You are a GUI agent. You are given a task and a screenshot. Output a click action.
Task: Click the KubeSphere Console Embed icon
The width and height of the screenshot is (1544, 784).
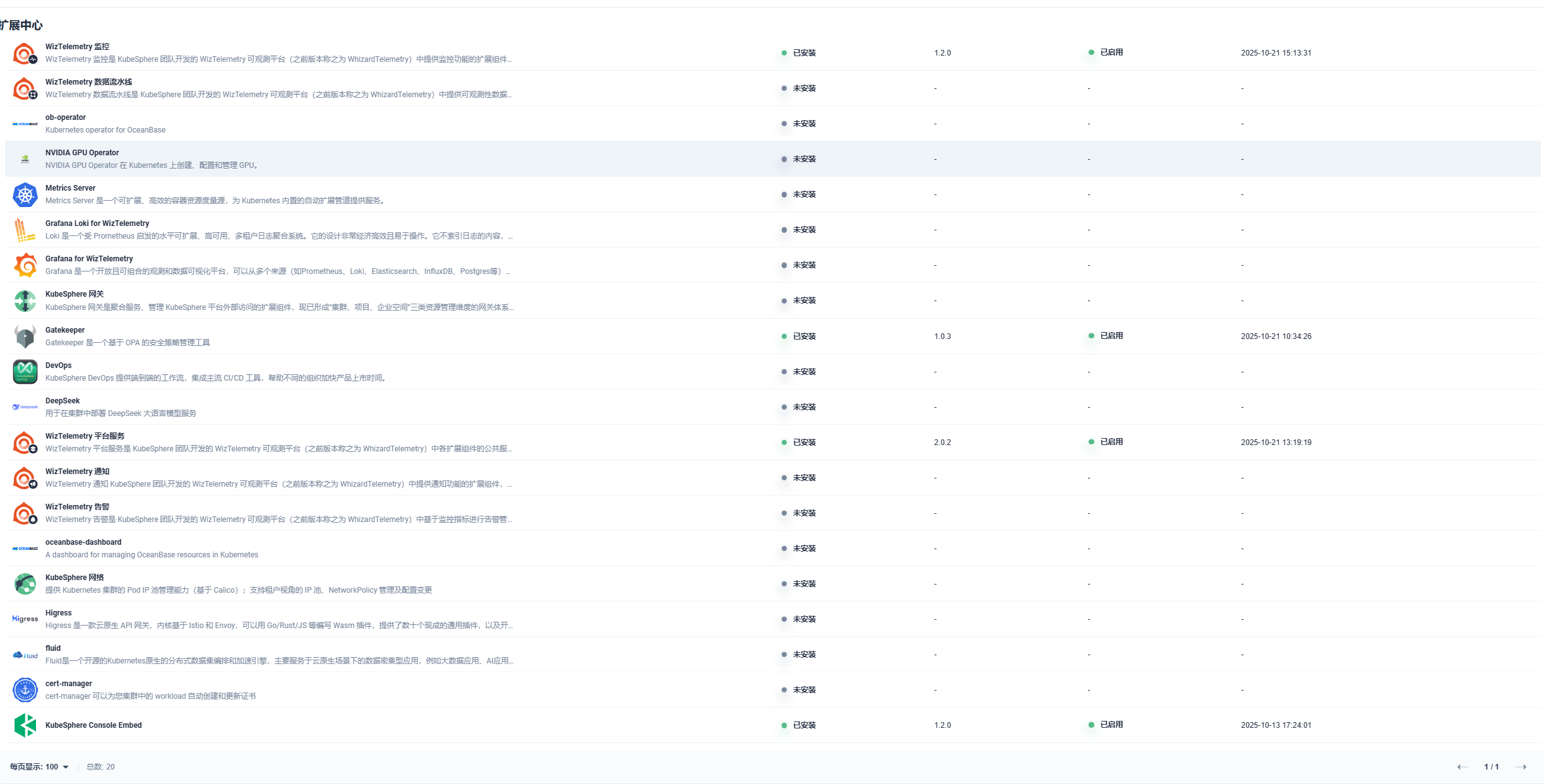click(25, 725)
